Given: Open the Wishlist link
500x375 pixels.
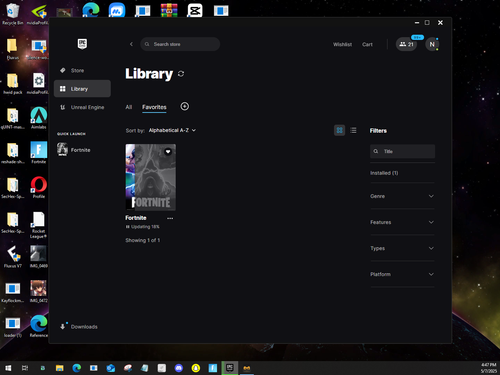Looking at the screenshot, I should tap(342, 44).
